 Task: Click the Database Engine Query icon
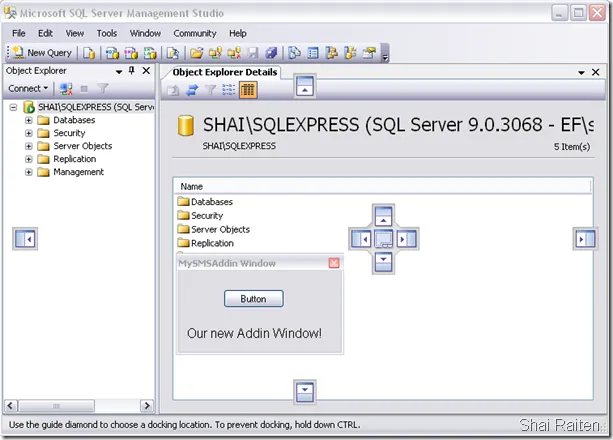tap(89, 53)
